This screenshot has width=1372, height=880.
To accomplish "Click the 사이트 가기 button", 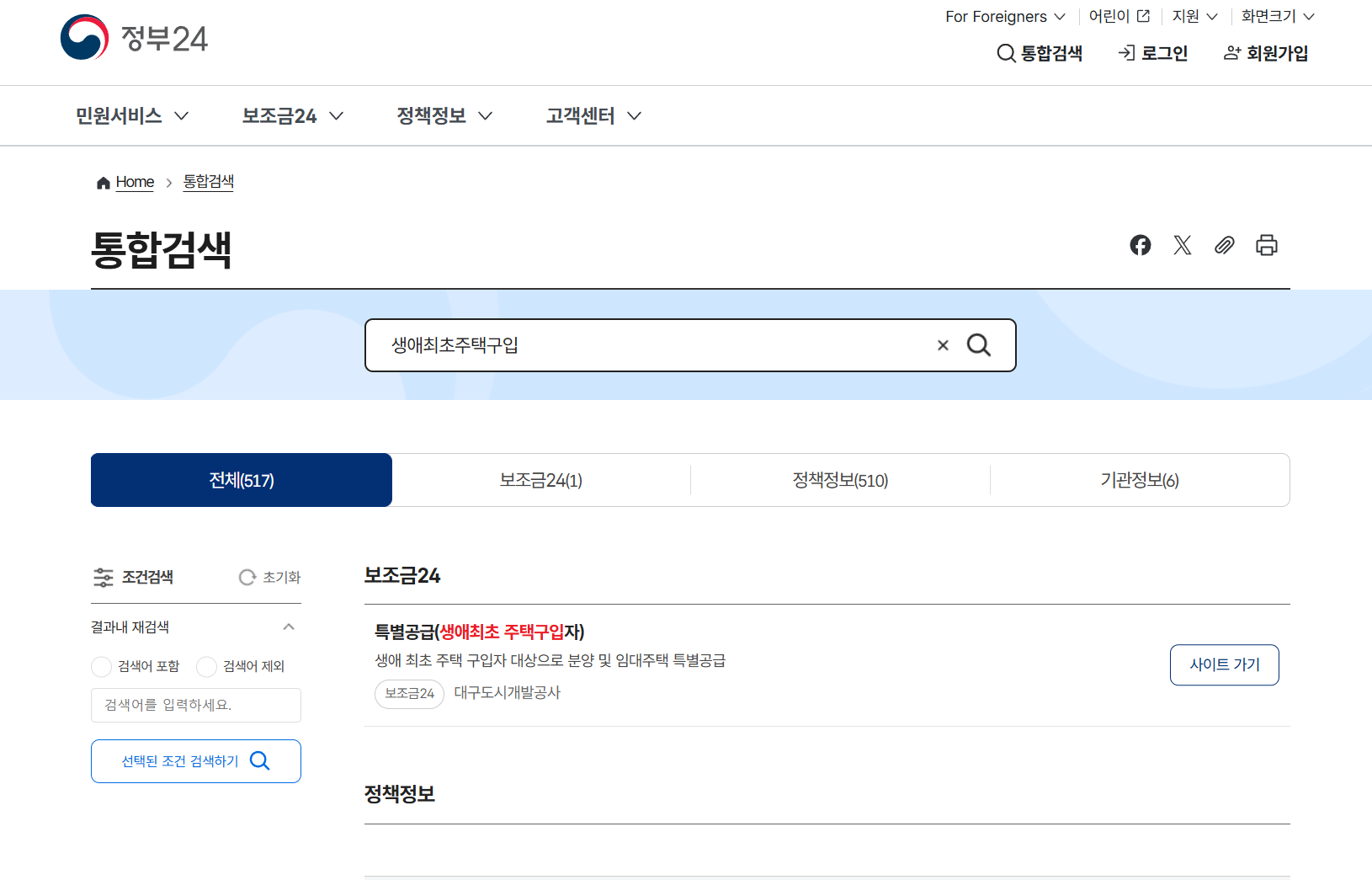I will pos(1224,664).
